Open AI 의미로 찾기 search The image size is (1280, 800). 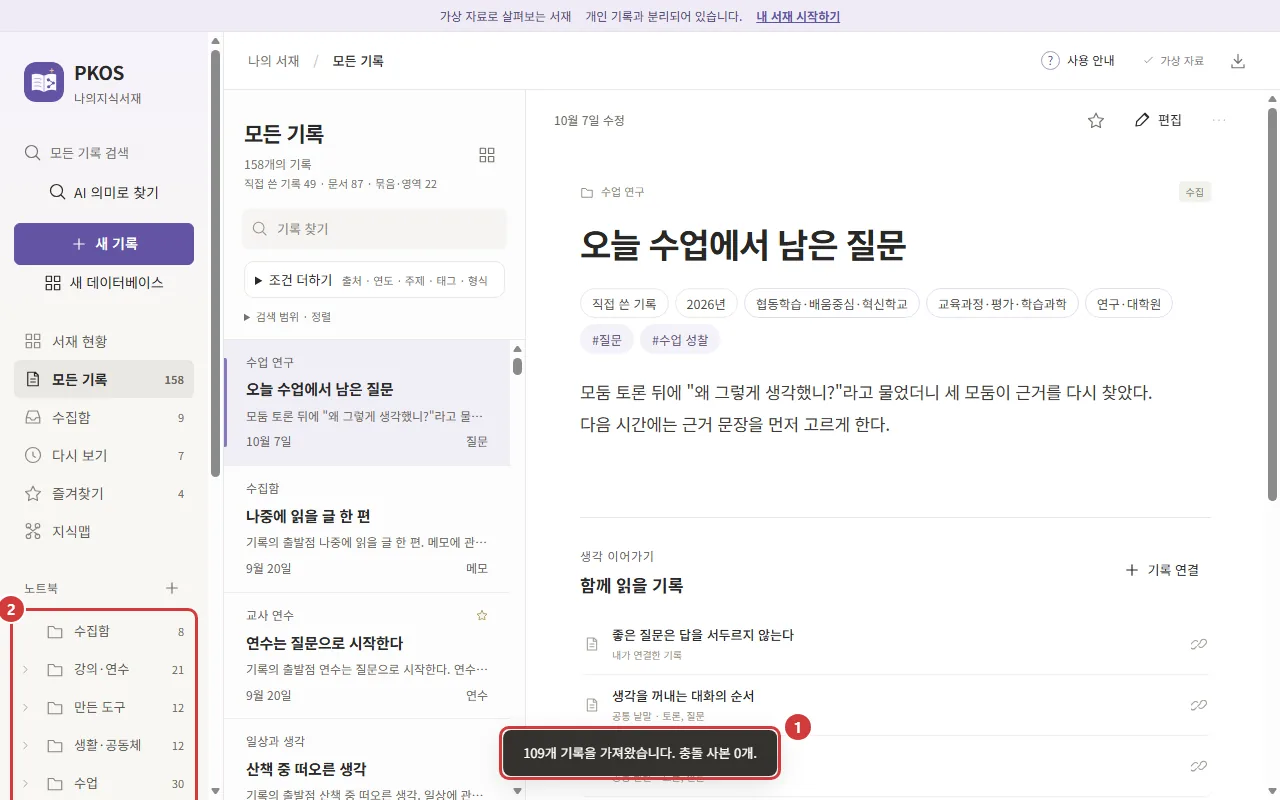104,192
